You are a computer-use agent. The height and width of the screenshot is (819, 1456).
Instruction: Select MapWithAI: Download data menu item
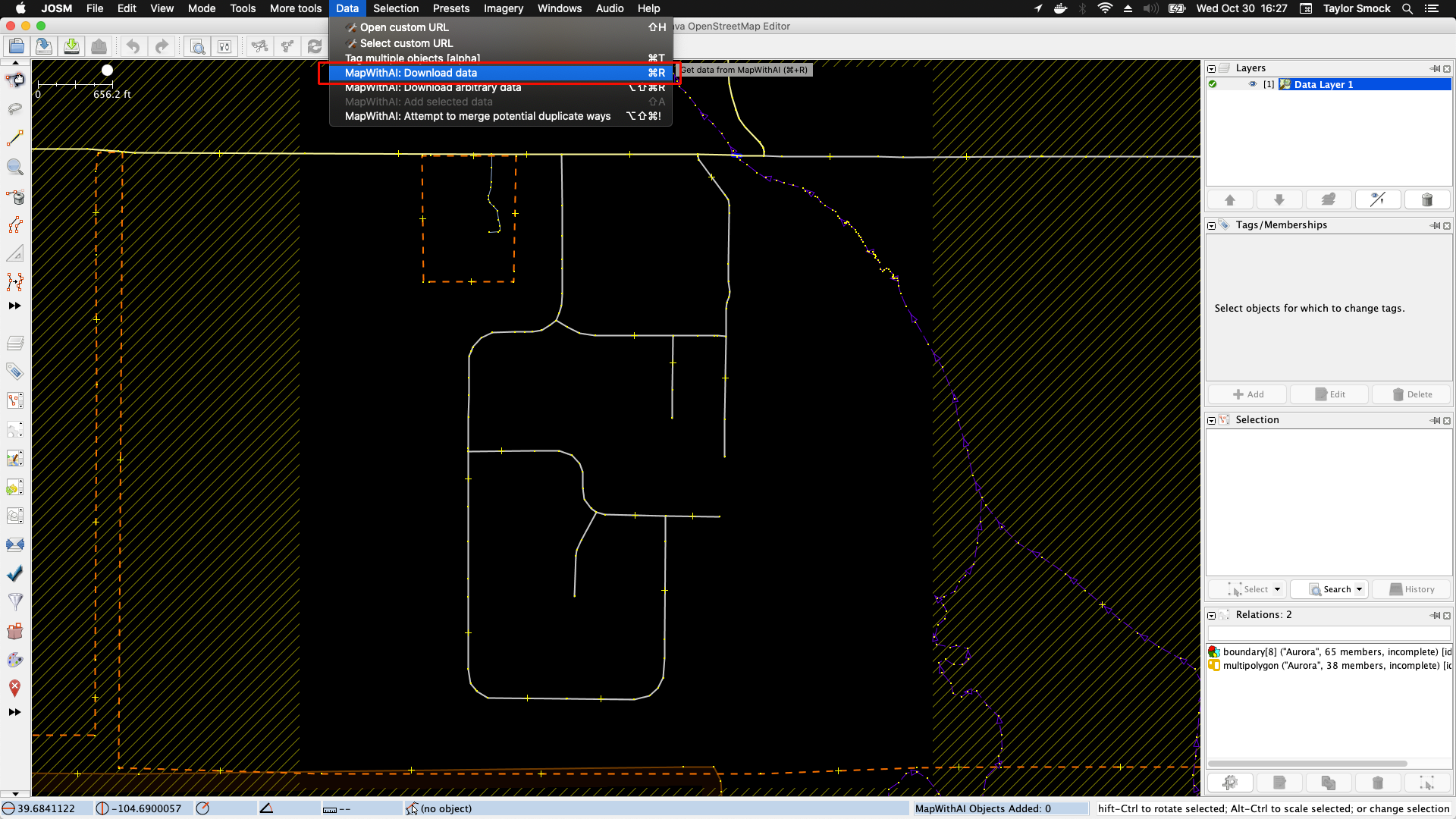(x=410, y=72)
